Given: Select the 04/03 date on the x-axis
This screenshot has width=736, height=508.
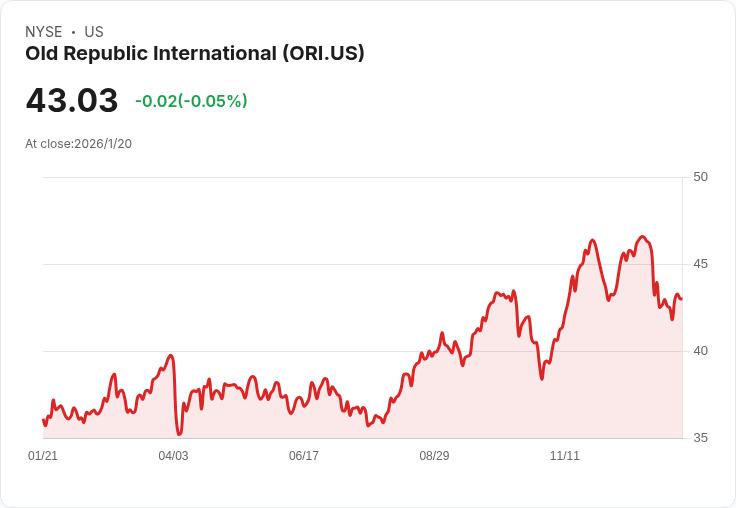Looking at the screenshot, I should click(173, 456).
